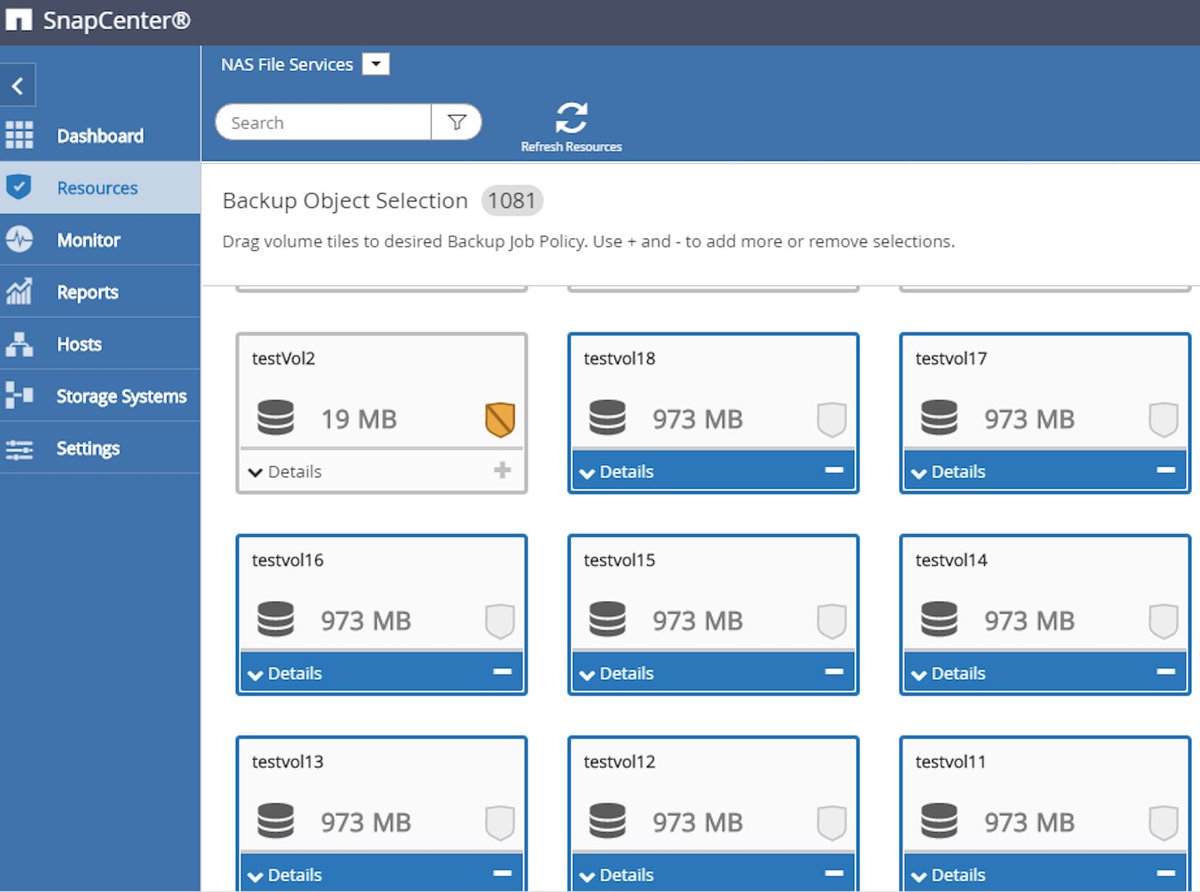The height and width of the screenshot is (892, 1200).
Task: Expand Details for testvol15
Action: click(x=617, y=674)
